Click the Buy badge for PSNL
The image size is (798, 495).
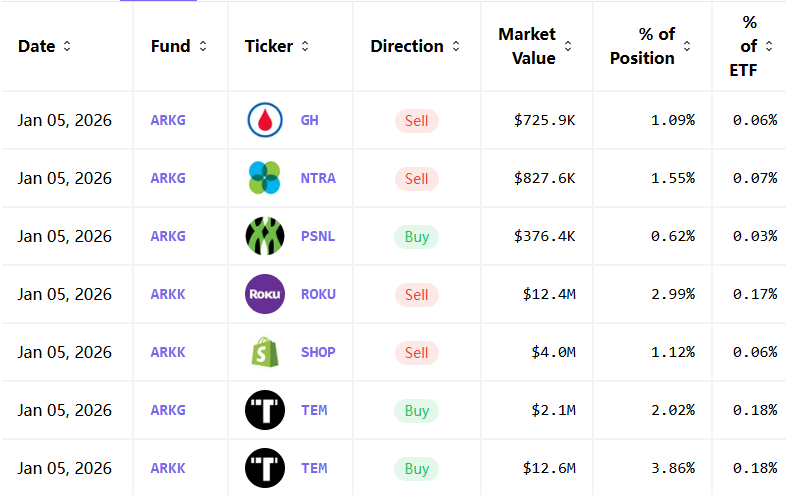coord(417,237)
